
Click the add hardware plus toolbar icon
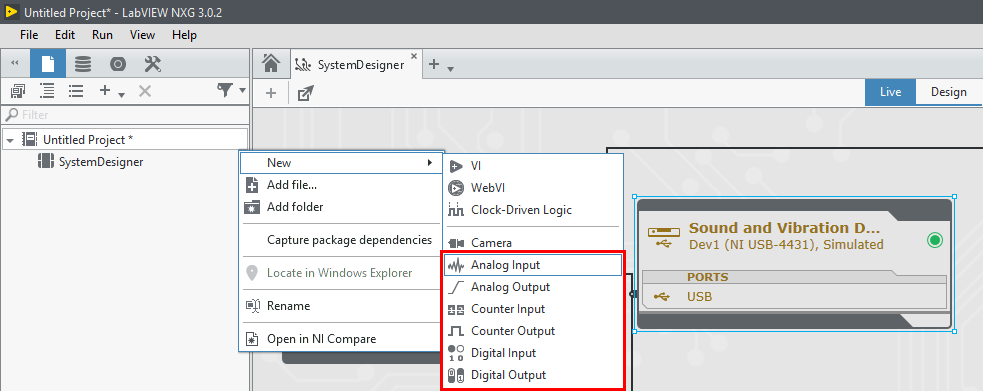tap(271, 93)
